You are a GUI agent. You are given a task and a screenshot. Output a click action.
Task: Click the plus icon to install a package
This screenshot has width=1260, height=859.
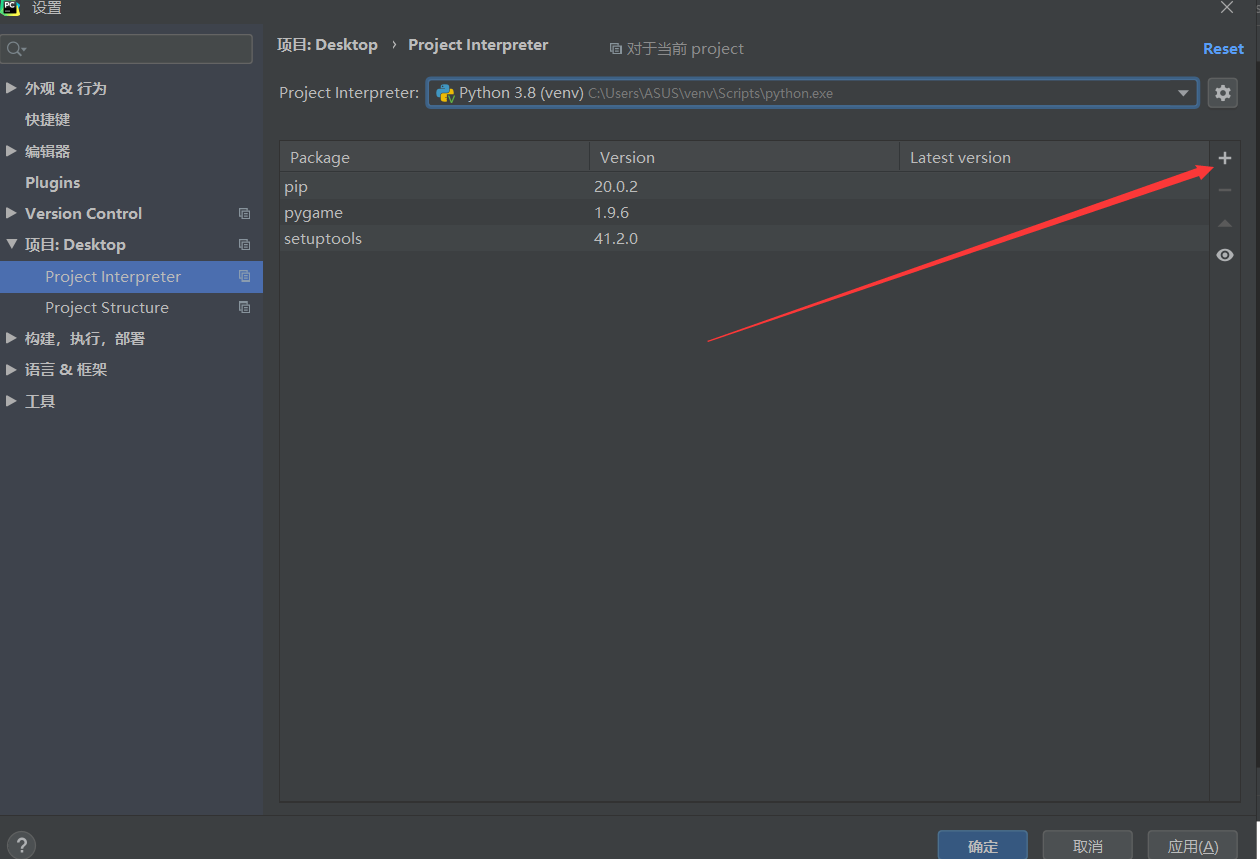click(1225, 158)
